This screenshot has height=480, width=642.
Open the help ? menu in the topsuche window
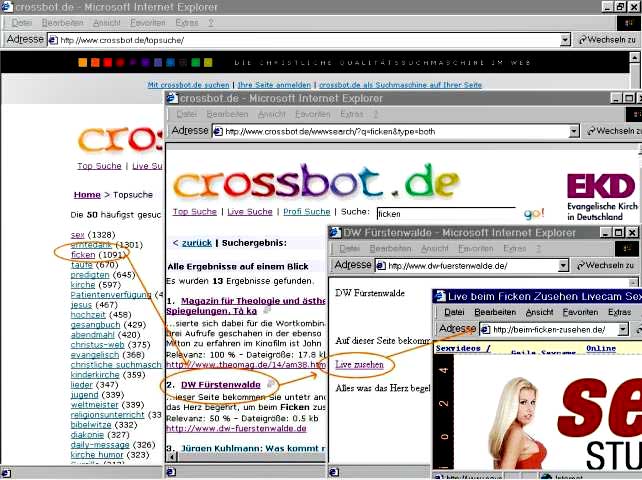[x=210, y=23]
